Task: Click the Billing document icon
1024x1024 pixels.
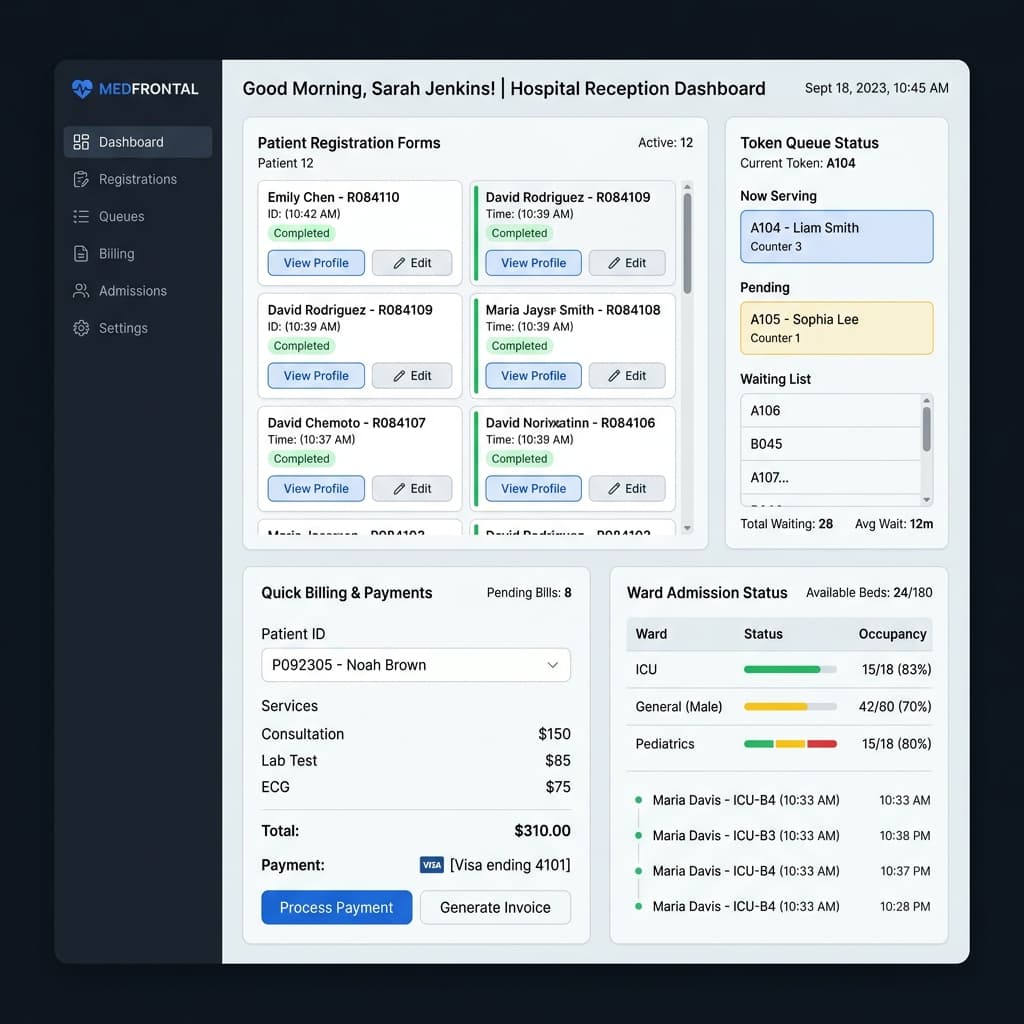Action: (81, 253)
